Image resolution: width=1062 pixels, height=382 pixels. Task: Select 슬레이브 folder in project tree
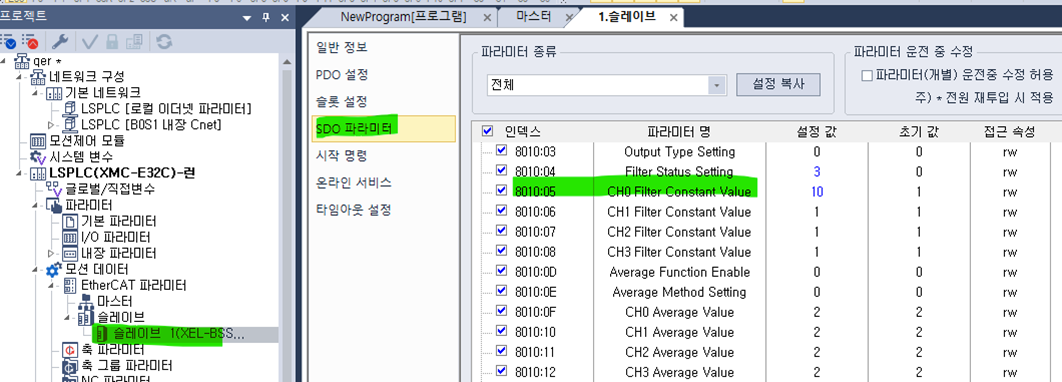coord(121,317)
